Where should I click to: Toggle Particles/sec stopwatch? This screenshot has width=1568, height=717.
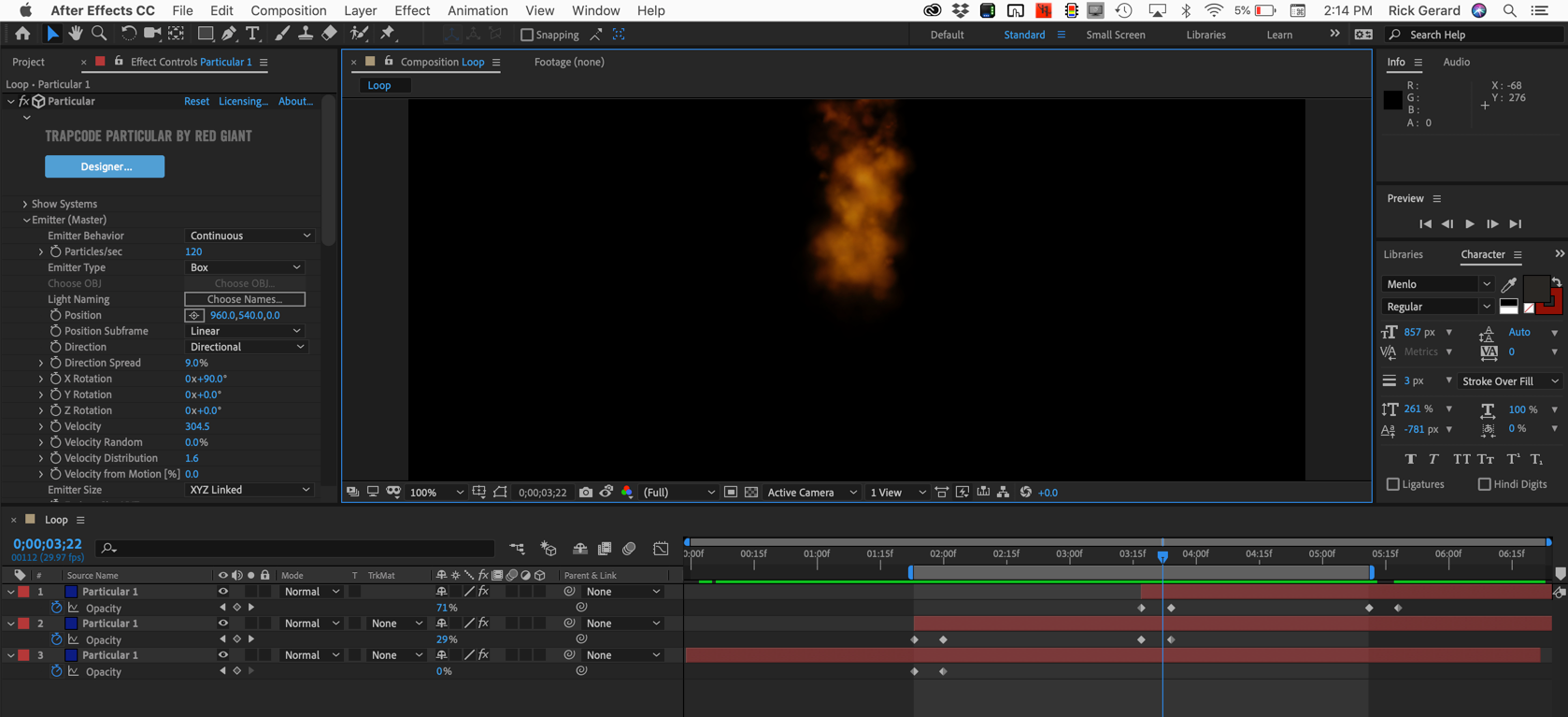(55, 251)
